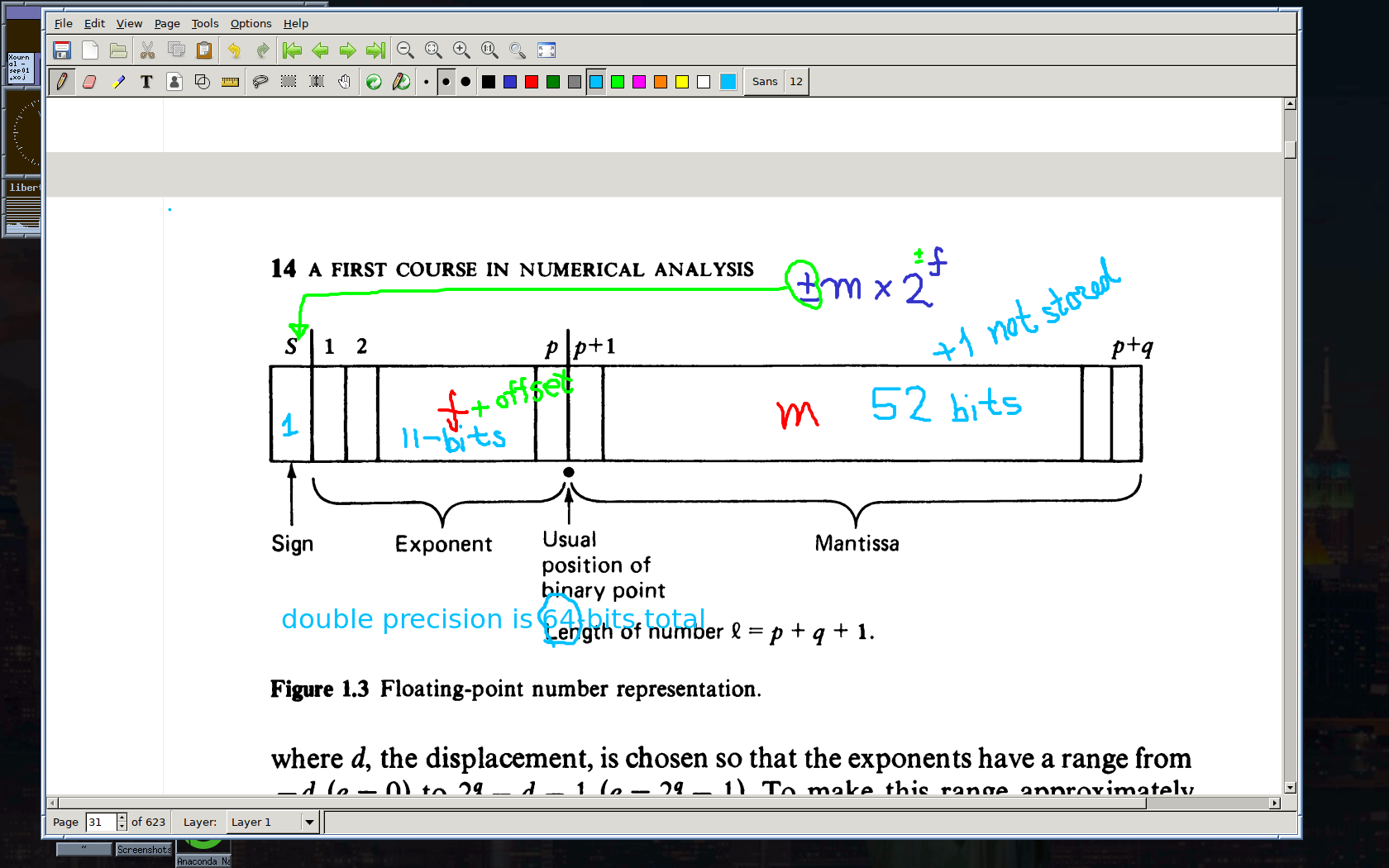Activate the Text tool
This screenshot has height=868, width=1389.
click(146, 82)
